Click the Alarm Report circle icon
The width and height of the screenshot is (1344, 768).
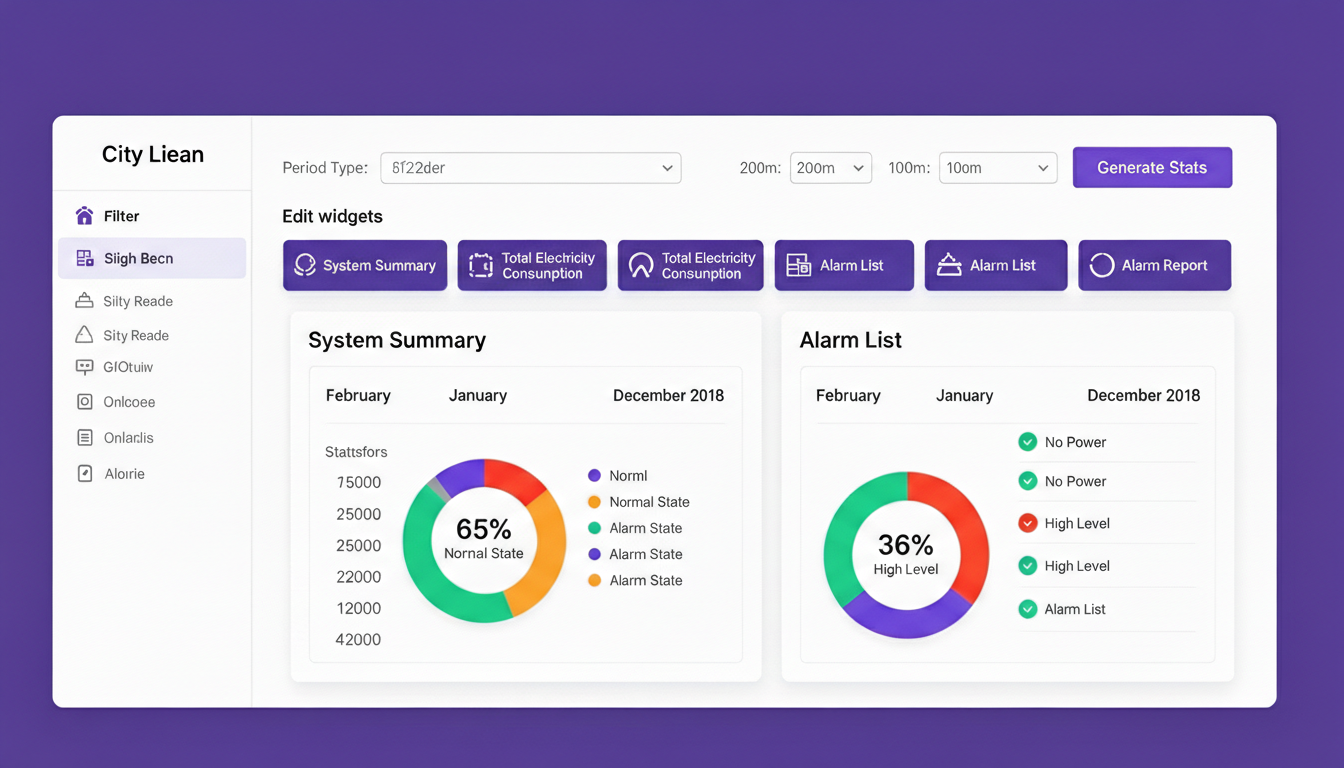(1101, 265)
